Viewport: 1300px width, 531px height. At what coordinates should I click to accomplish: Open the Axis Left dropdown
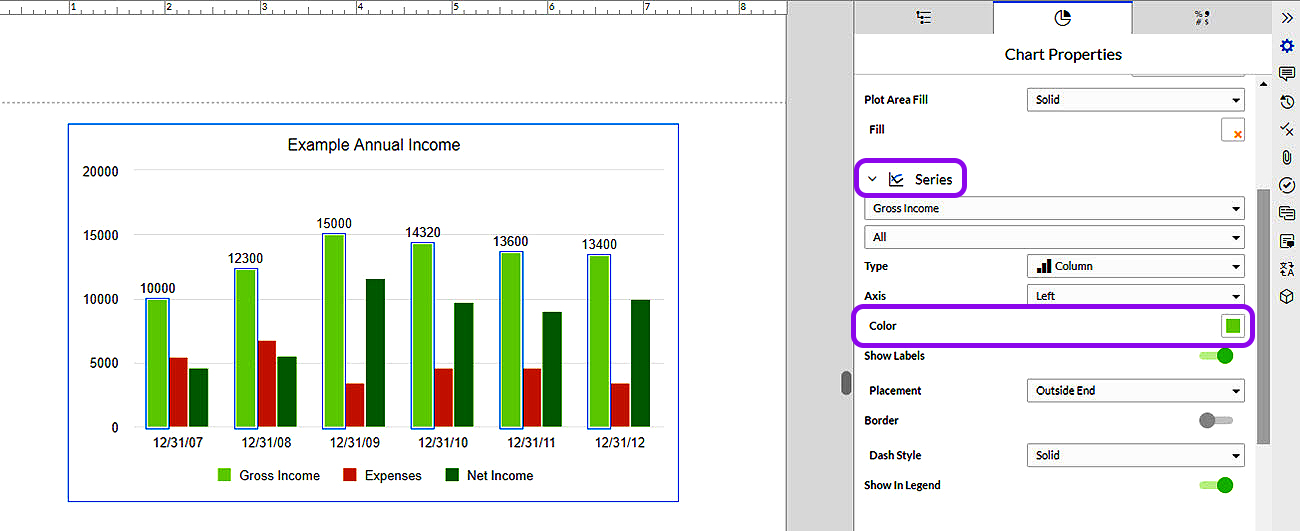[x=1135, y=296]
